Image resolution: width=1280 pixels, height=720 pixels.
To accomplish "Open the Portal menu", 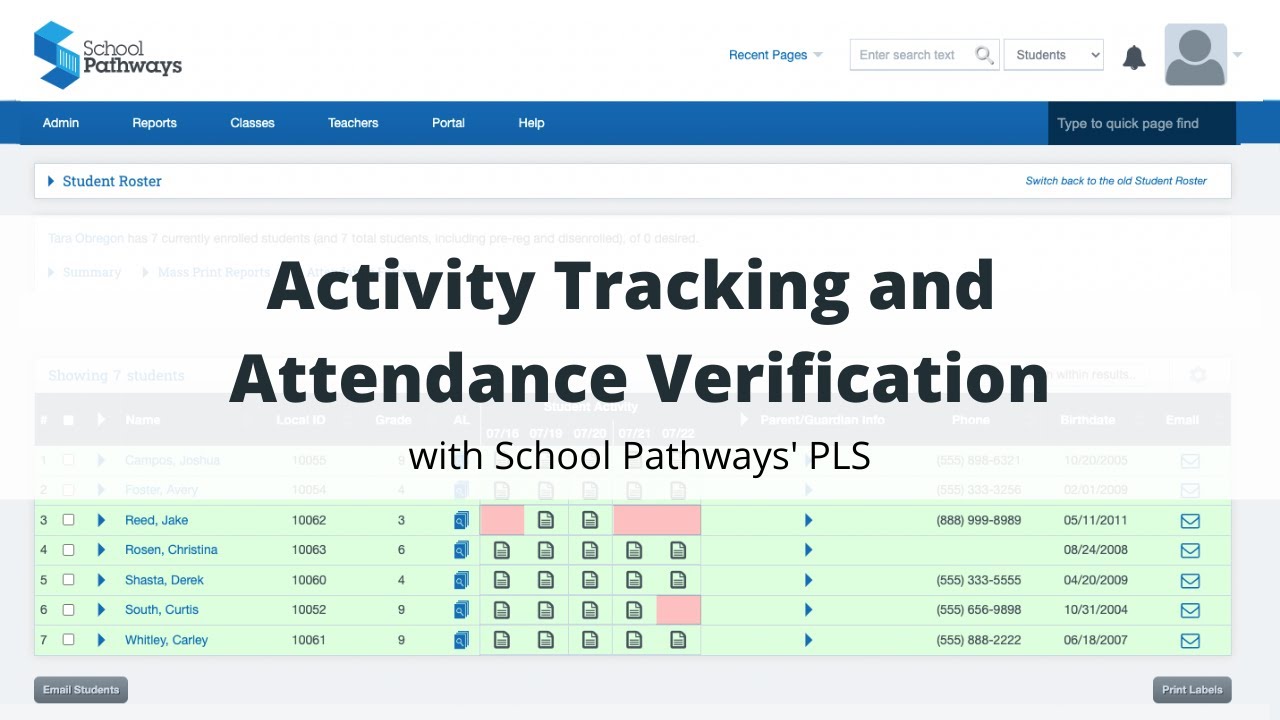I will pyautogui.click(x=448, y=123).
